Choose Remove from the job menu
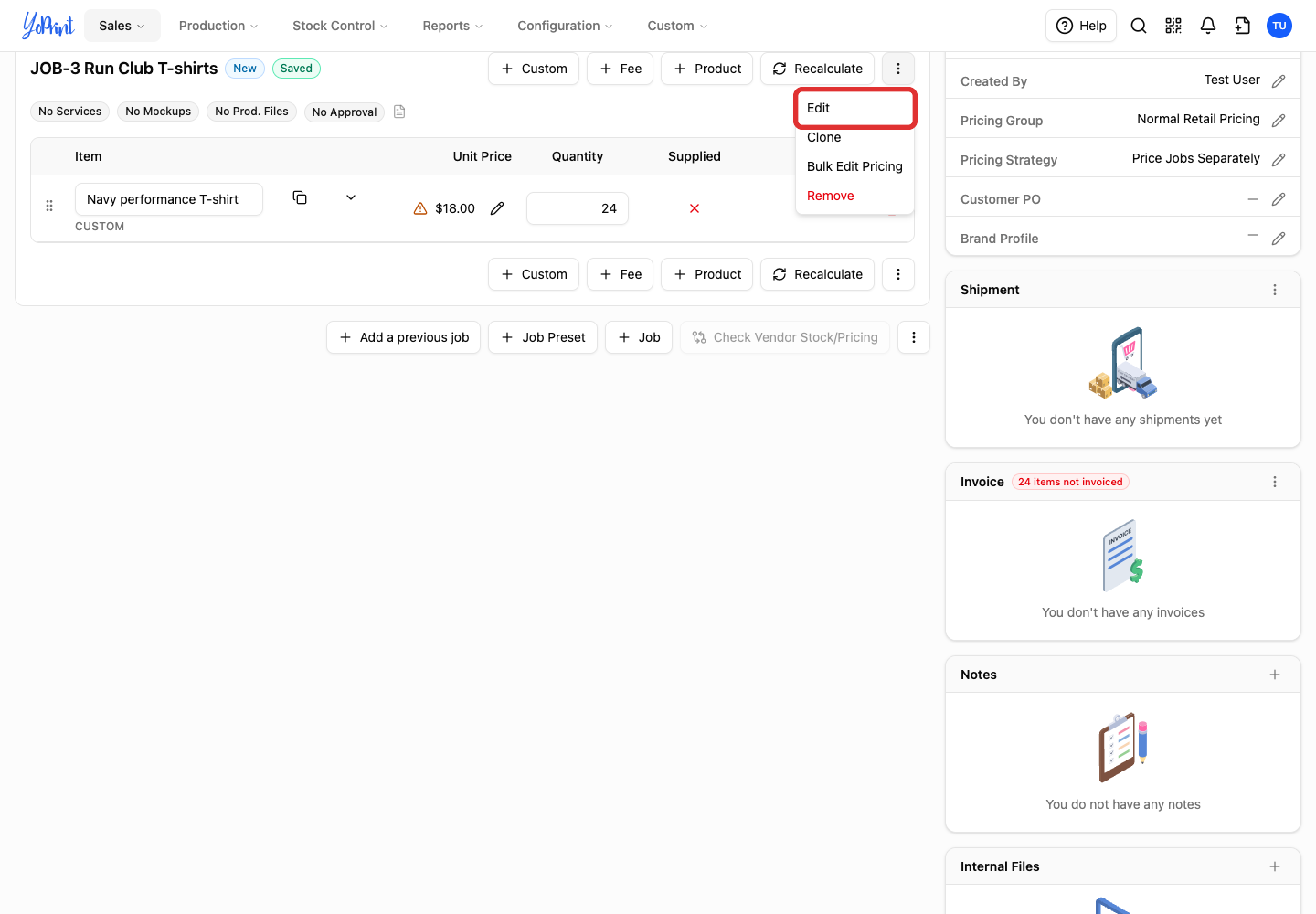Screen dimensions: 1316x914 tap(854, 196)
